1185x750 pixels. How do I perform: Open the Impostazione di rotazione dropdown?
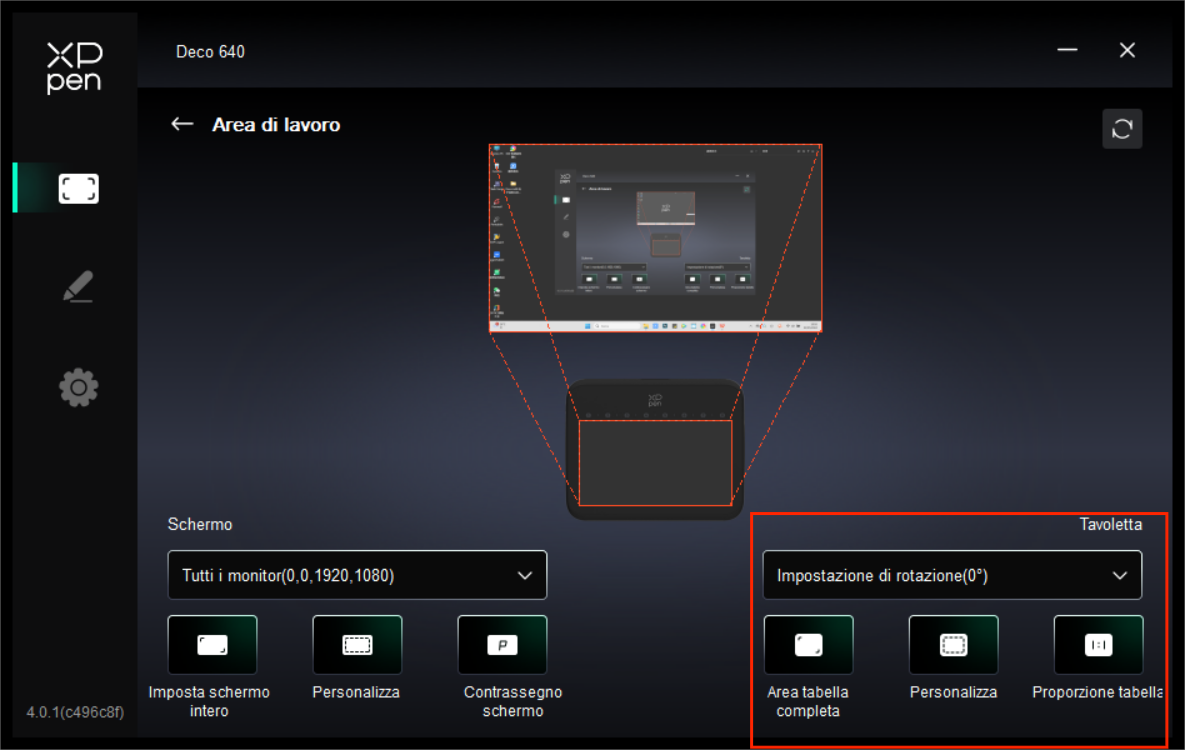tap(952, 575)
